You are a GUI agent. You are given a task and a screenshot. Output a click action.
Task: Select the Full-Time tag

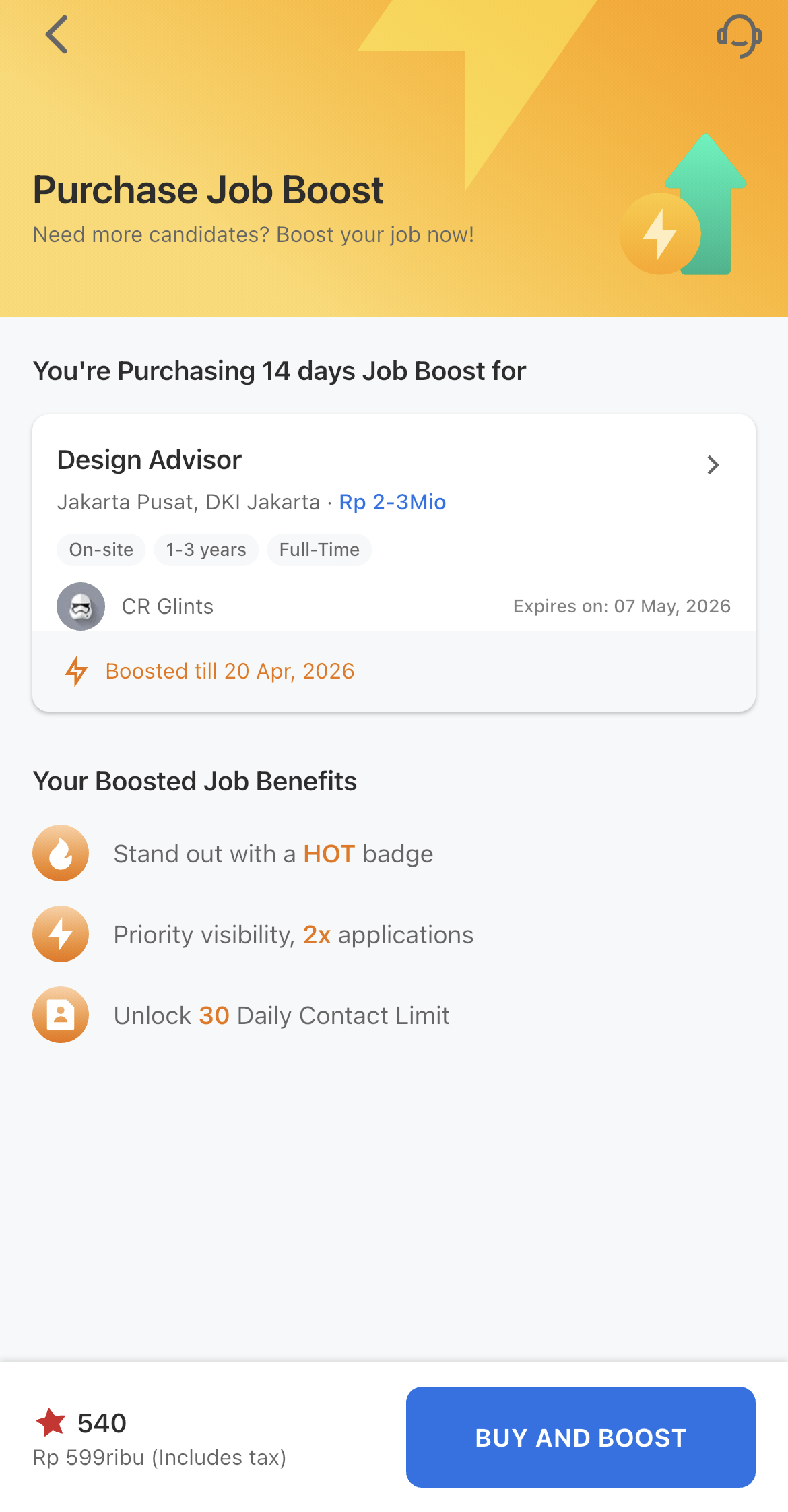click(319, 550)
